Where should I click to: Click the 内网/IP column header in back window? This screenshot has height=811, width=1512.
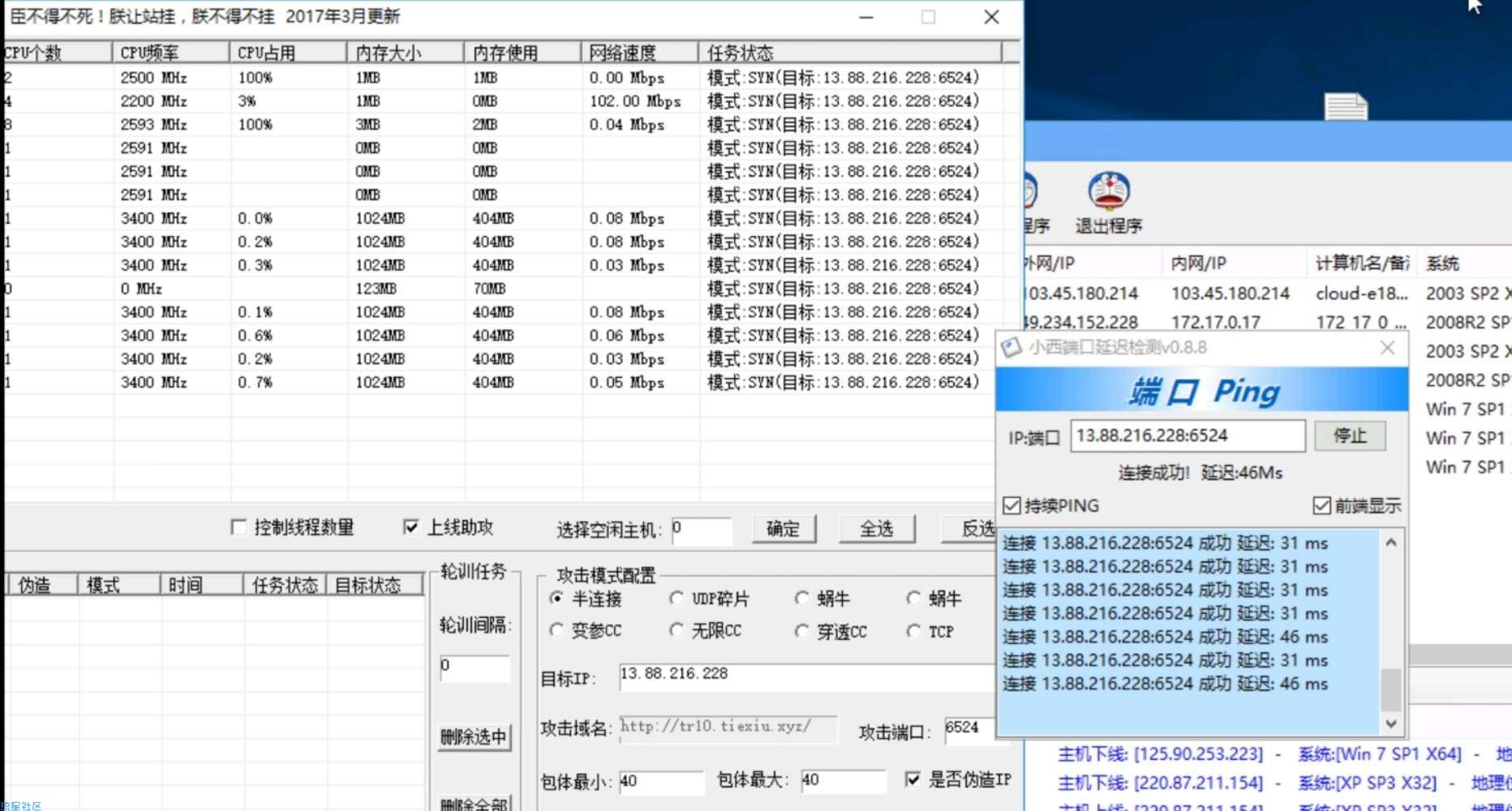1234,263
